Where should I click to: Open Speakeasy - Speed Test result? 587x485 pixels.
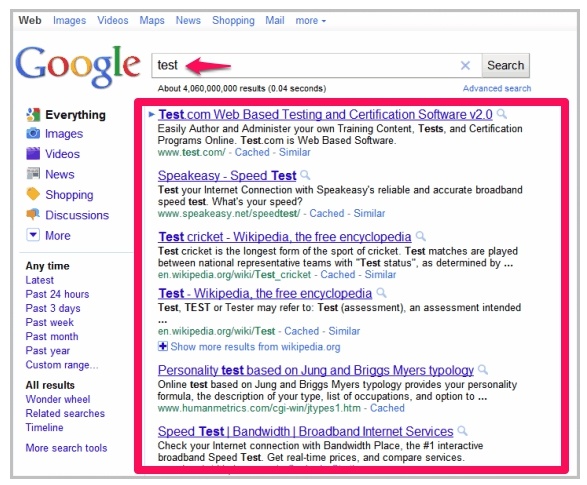(227, 175)
